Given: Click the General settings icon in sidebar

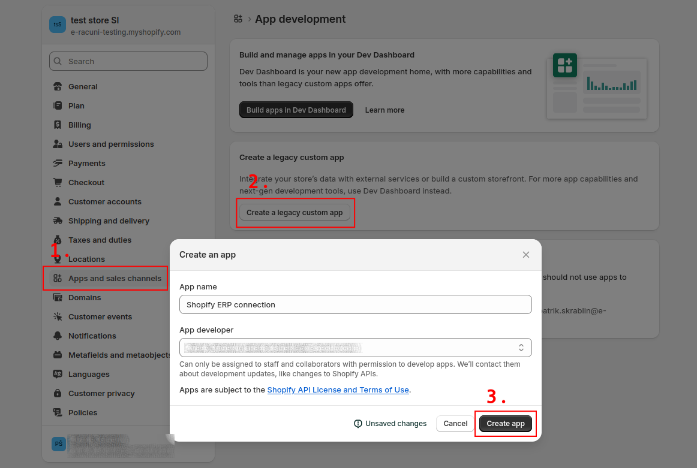Looking at the screenshot, I should point(59,87).
